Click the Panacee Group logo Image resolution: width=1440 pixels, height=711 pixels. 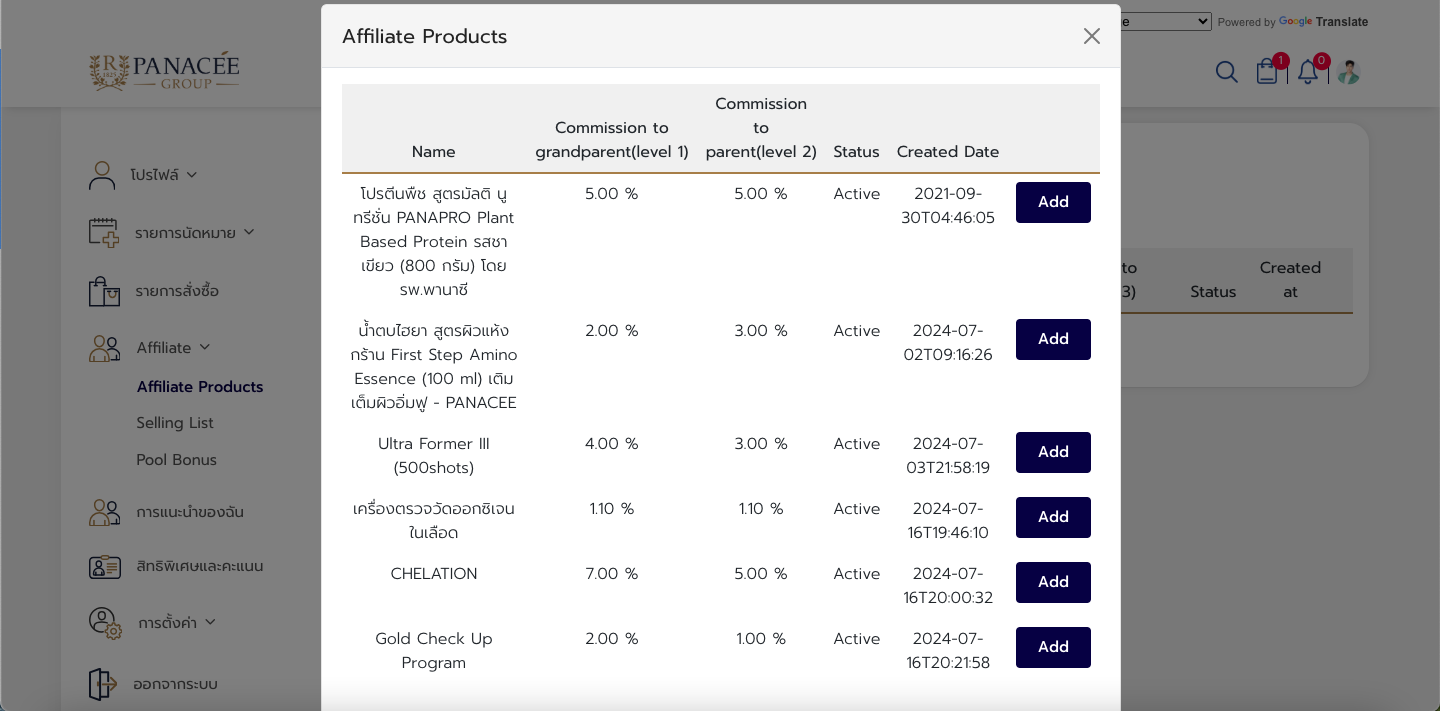164,71
